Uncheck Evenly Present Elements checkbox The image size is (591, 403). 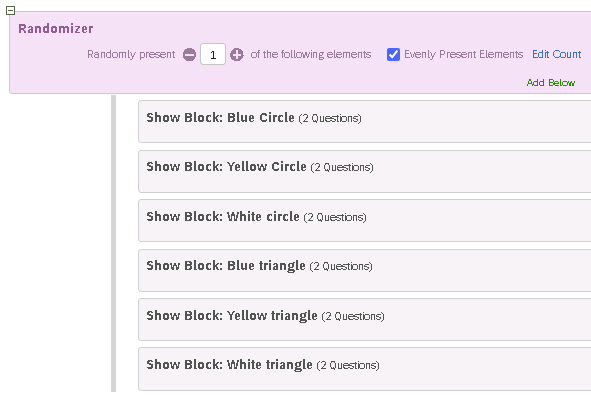click(393, 55)
